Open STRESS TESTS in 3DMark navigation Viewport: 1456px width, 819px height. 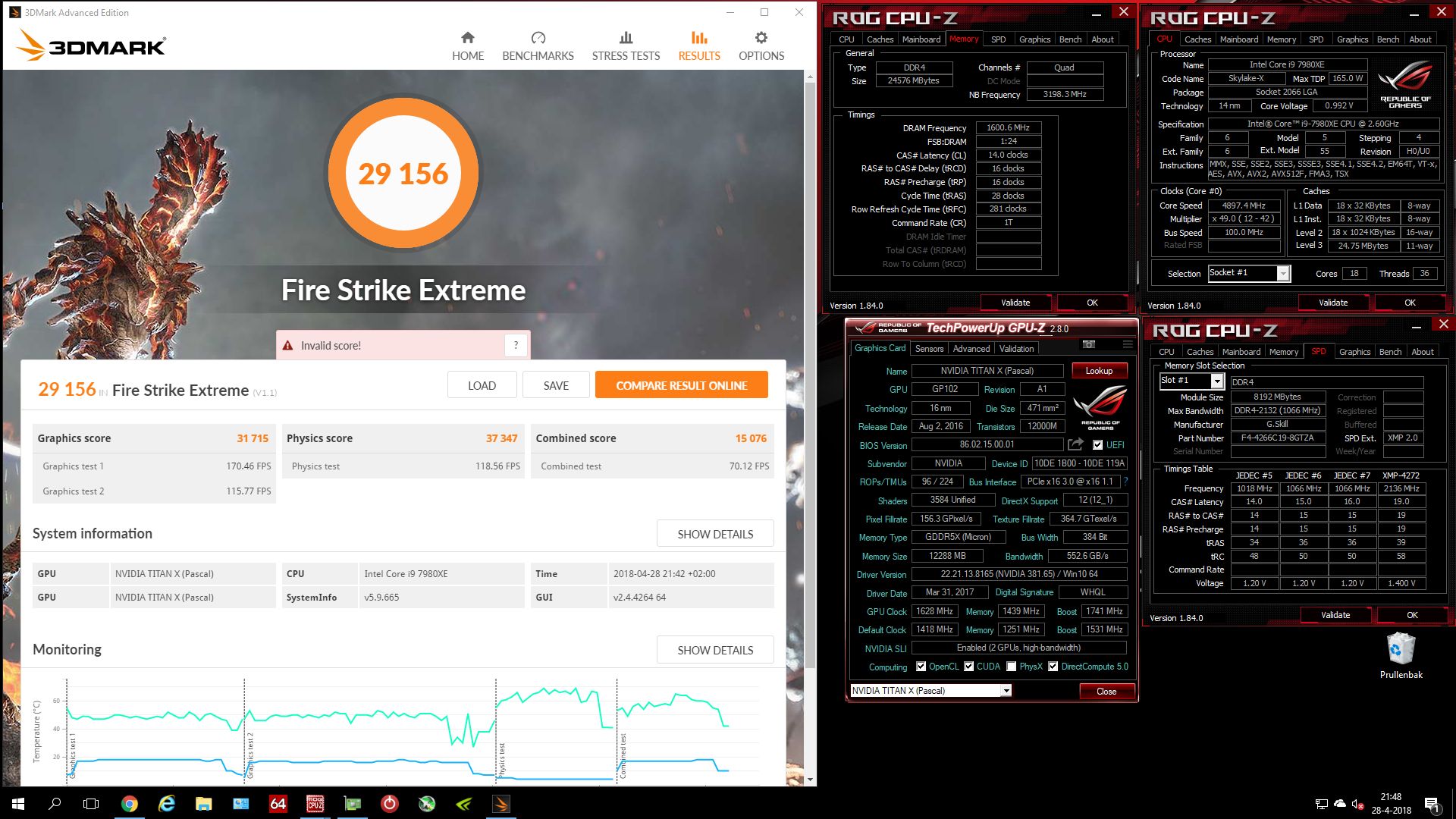click(626, 47)
